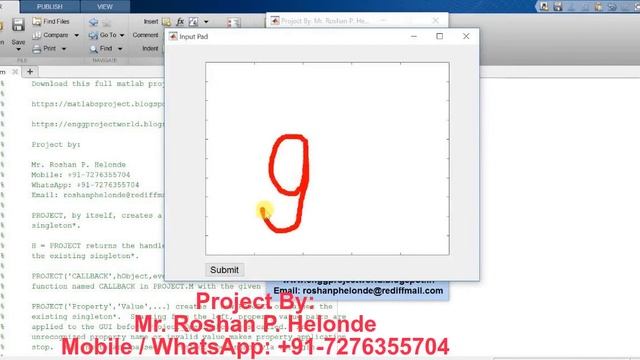The width and height of the screenshot is (640, 360).
Task: Click the matlabproject.blogspot URL comment line
Action: (98, 104)
